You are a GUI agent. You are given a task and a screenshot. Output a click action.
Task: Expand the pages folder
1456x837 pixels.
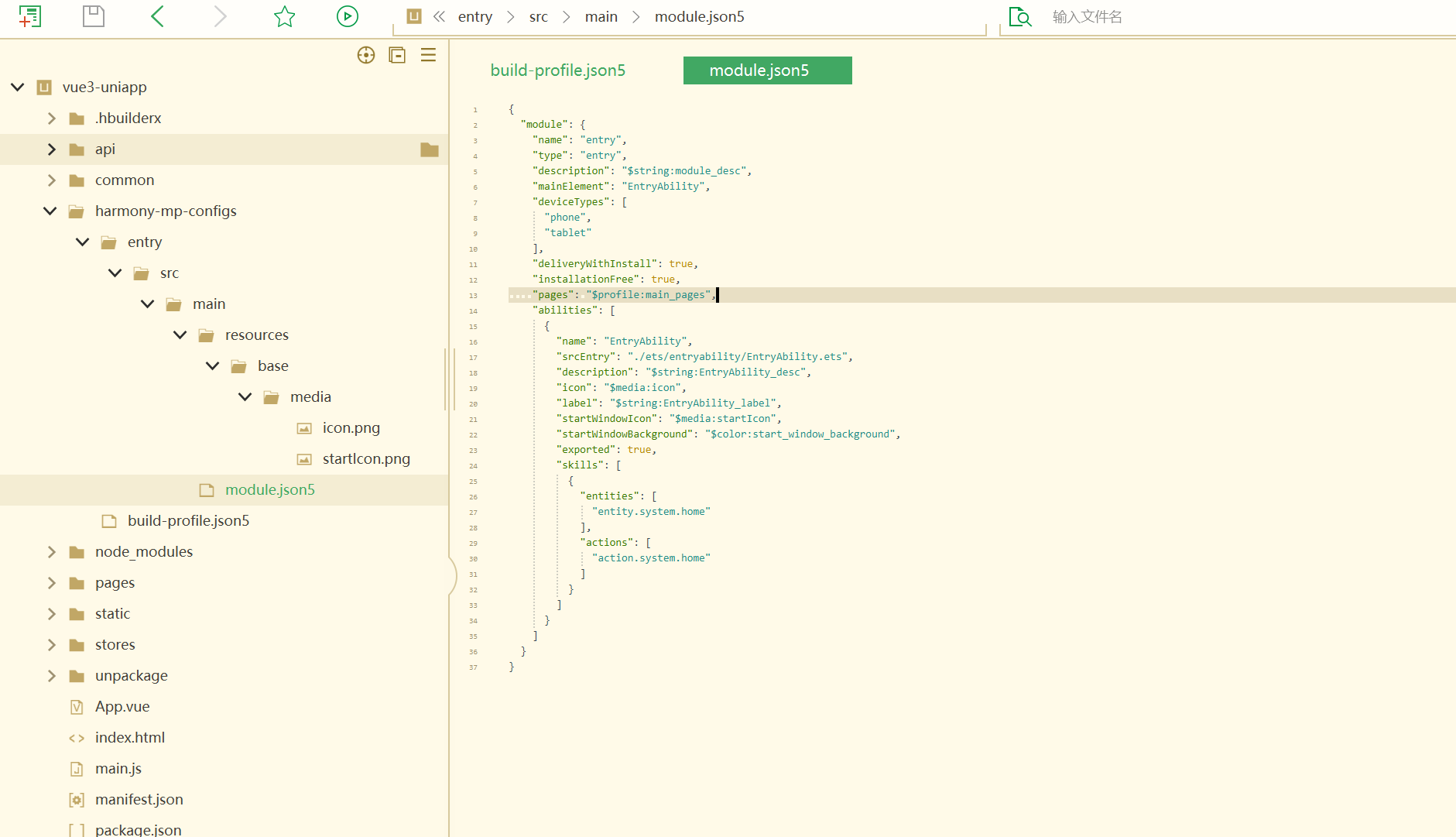click(x=51, y=583)
